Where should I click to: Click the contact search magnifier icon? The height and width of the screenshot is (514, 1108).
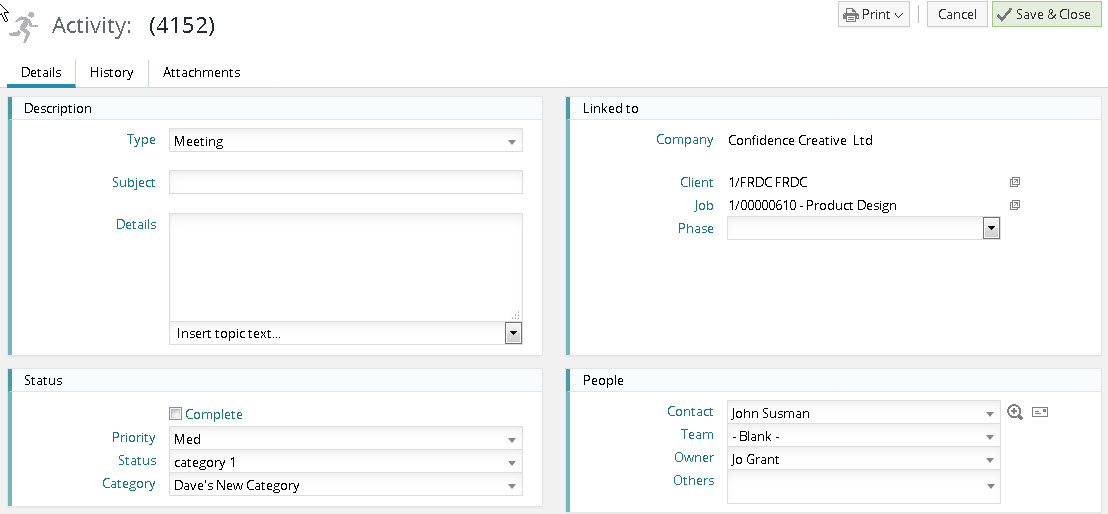(x=1015, y=412)
